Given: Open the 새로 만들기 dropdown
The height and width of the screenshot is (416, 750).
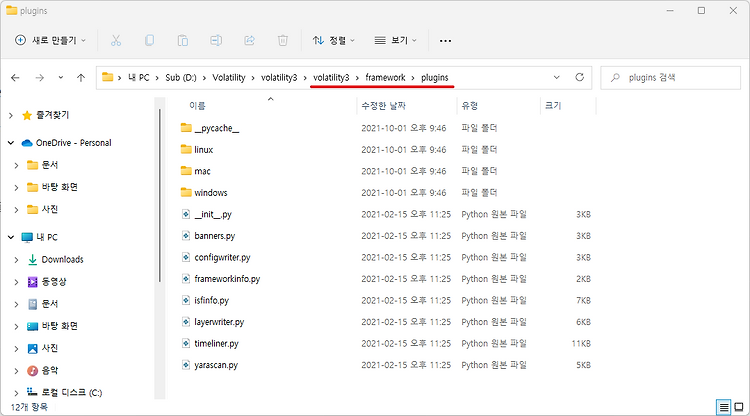Looking at the screenshot, I should pyautogui.click(x=51, y=41).
